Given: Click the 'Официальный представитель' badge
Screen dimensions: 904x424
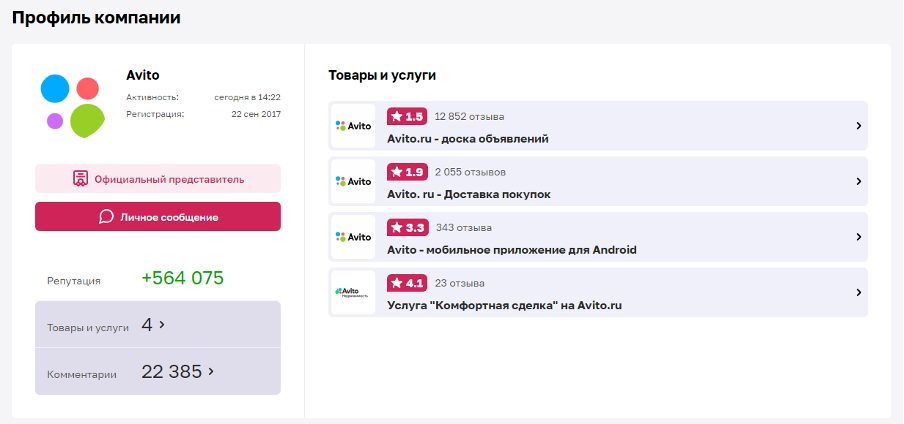Looking at the screenshot, I should pyautogui.click(x=158, y=179).
